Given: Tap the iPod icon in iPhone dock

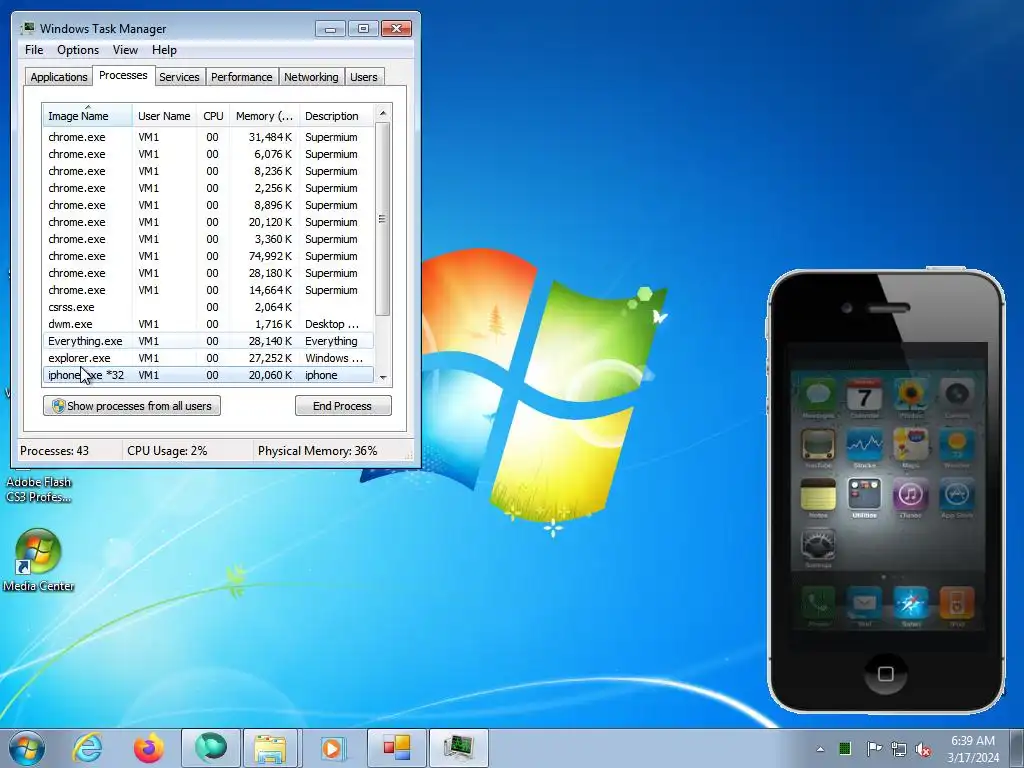Looking at the screenshot, I should pyautogui.click(x=957, y=603).
